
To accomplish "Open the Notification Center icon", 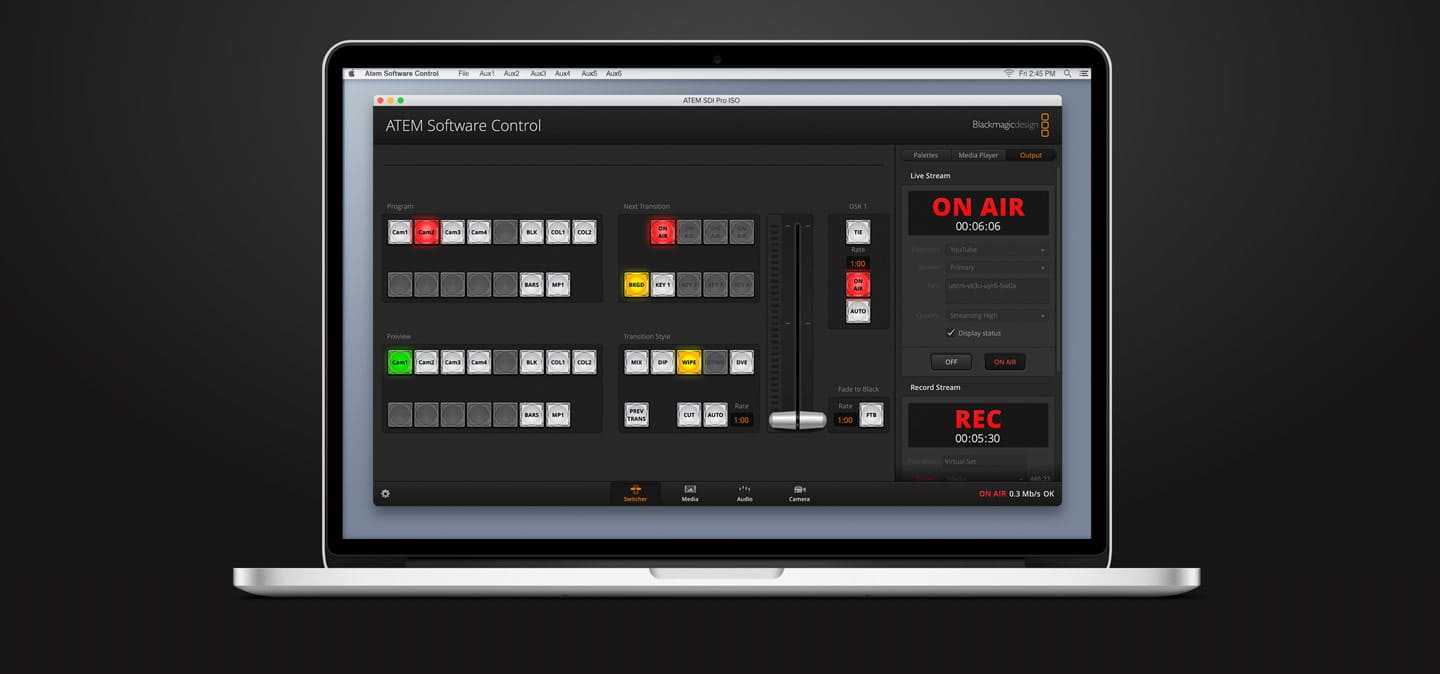I will point(1084,73).
